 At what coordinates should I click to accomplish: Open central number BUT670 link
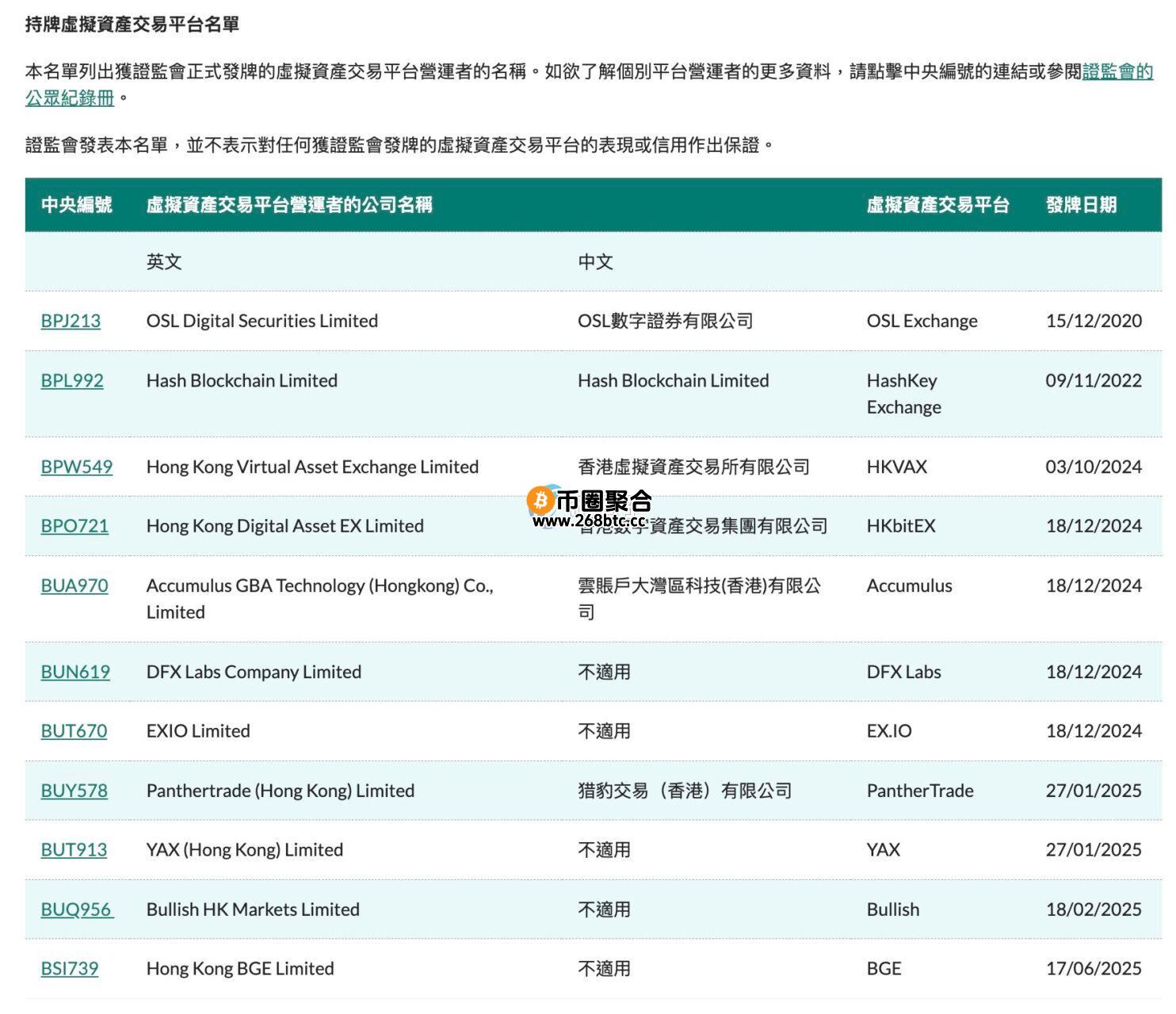pos(74,731)
